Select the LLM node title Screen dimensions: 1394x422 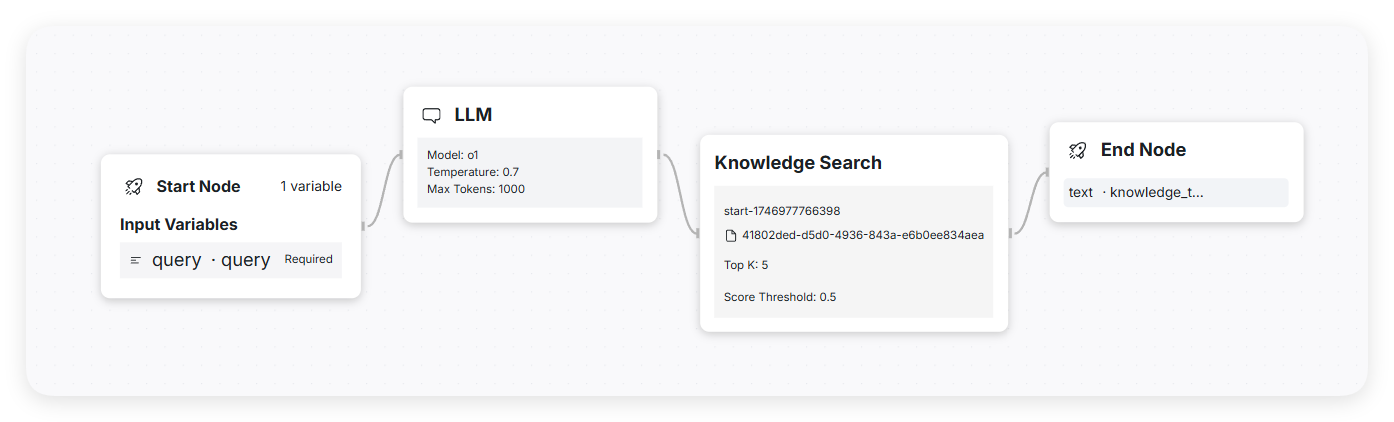pyautogui.click(x=473, y=115)
